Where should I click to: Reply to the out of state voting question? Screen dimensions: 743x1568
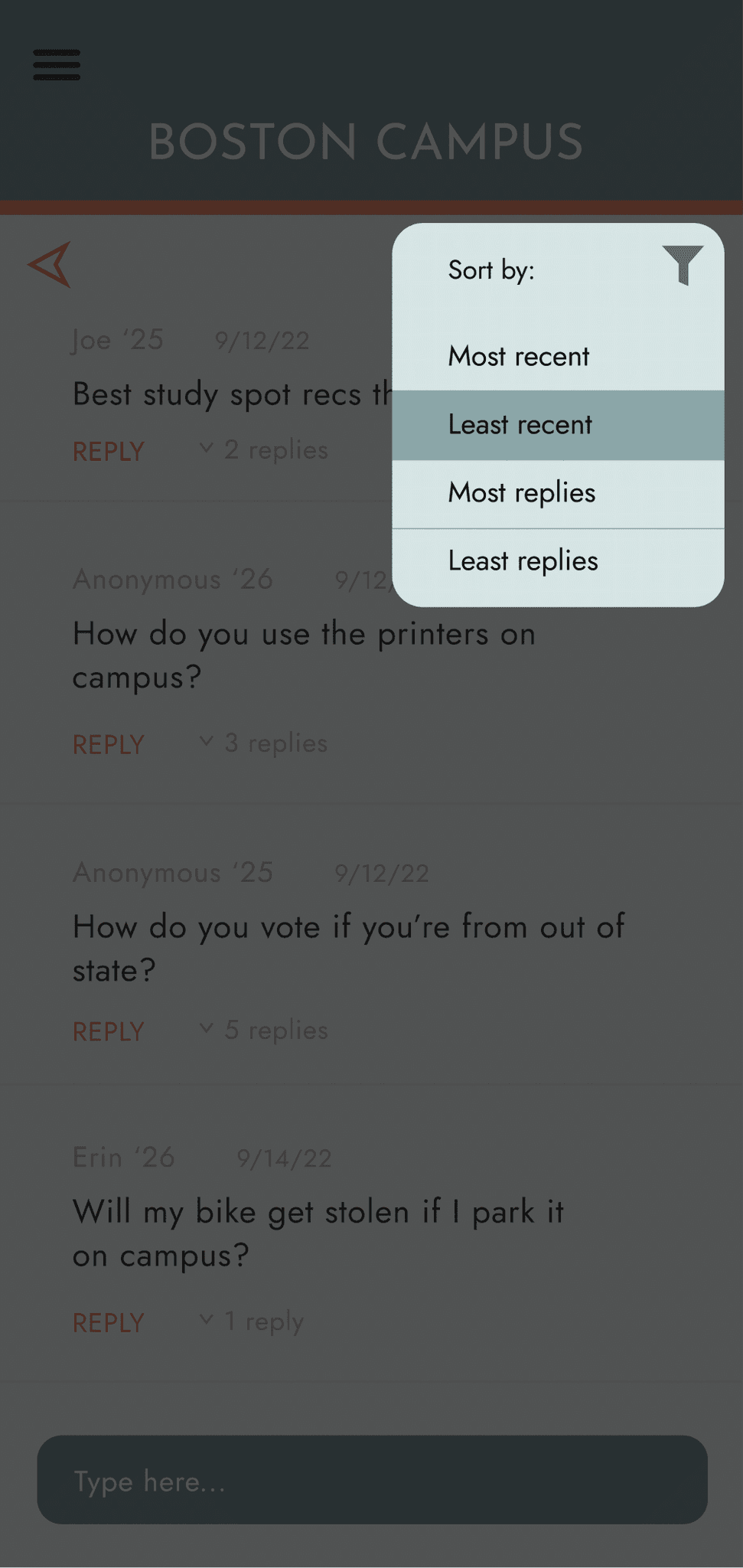click(x=109, y=1032)
